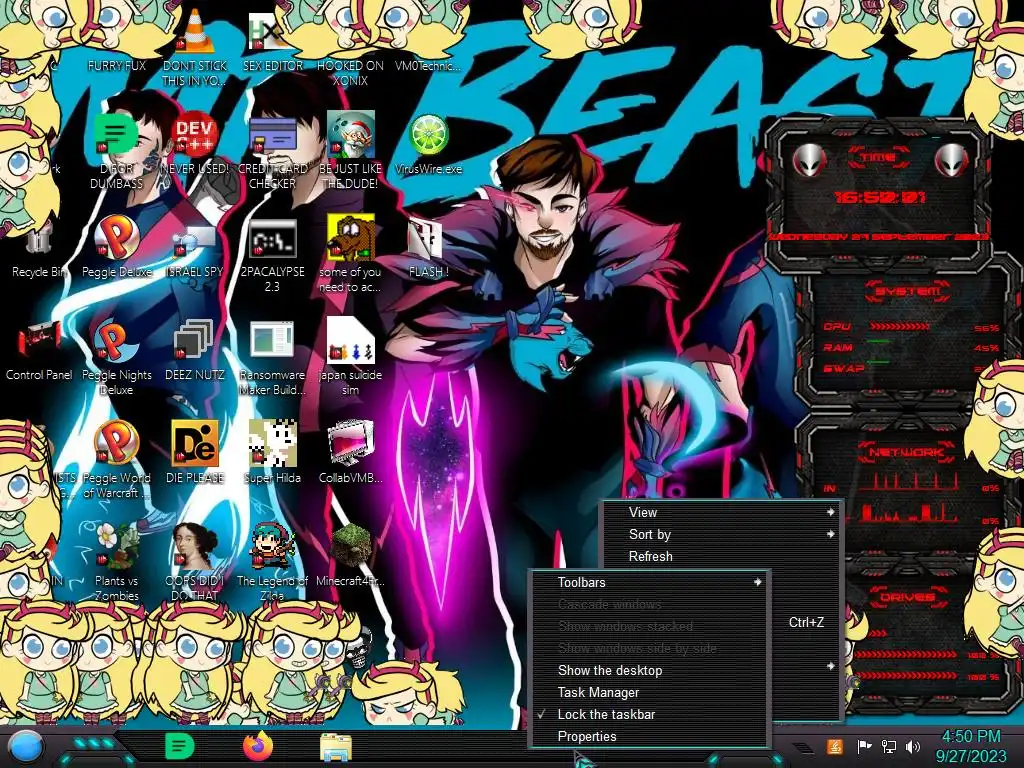Open Task Manager from taskbar menu
The width and height of the screenshot is (1024, 768).
(x=649, y=692)
